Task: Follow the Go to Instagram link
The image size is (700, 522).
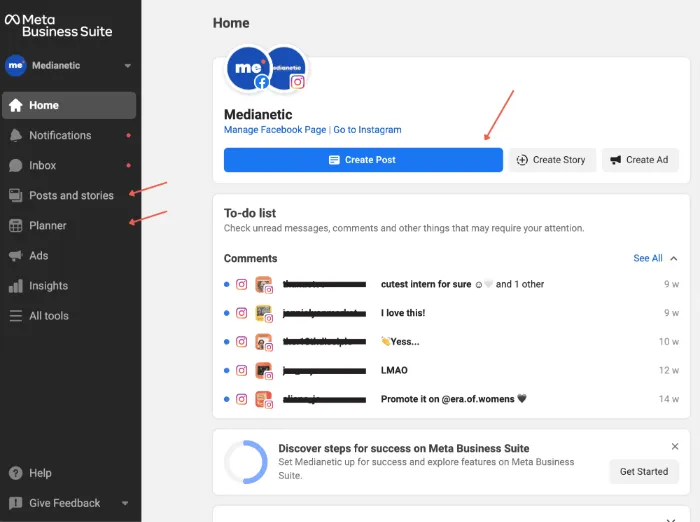Action: pyautogui.click(x=367, y=129)
